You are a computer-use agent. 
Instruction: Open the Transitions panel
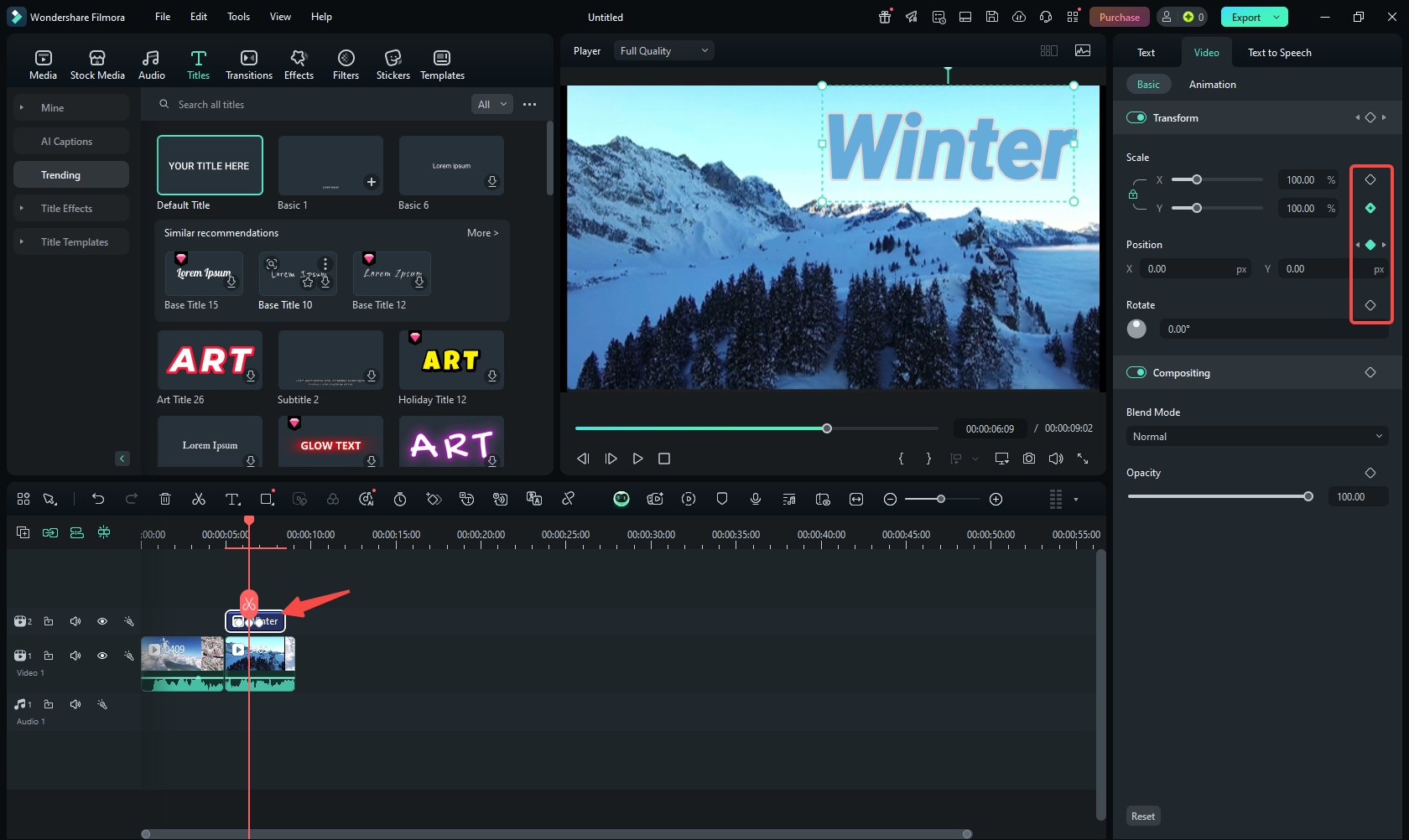248,63
